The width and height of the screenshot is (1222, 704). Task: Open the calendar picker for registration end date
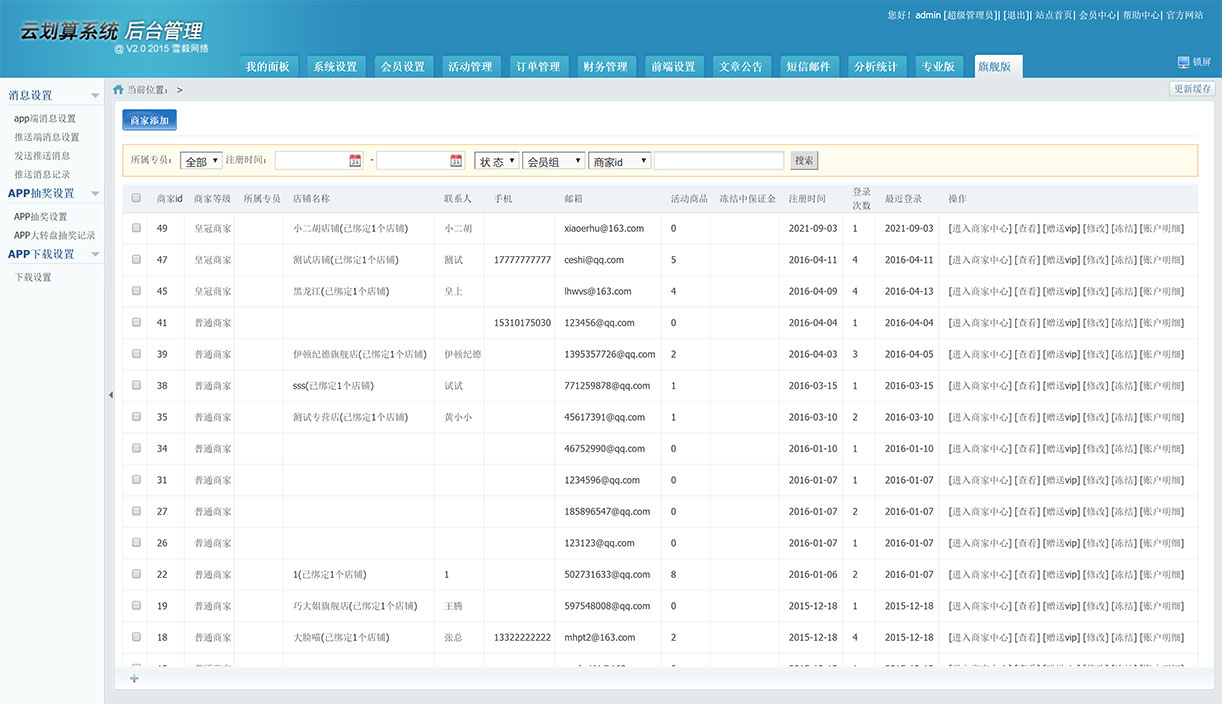tap(456, 161)
